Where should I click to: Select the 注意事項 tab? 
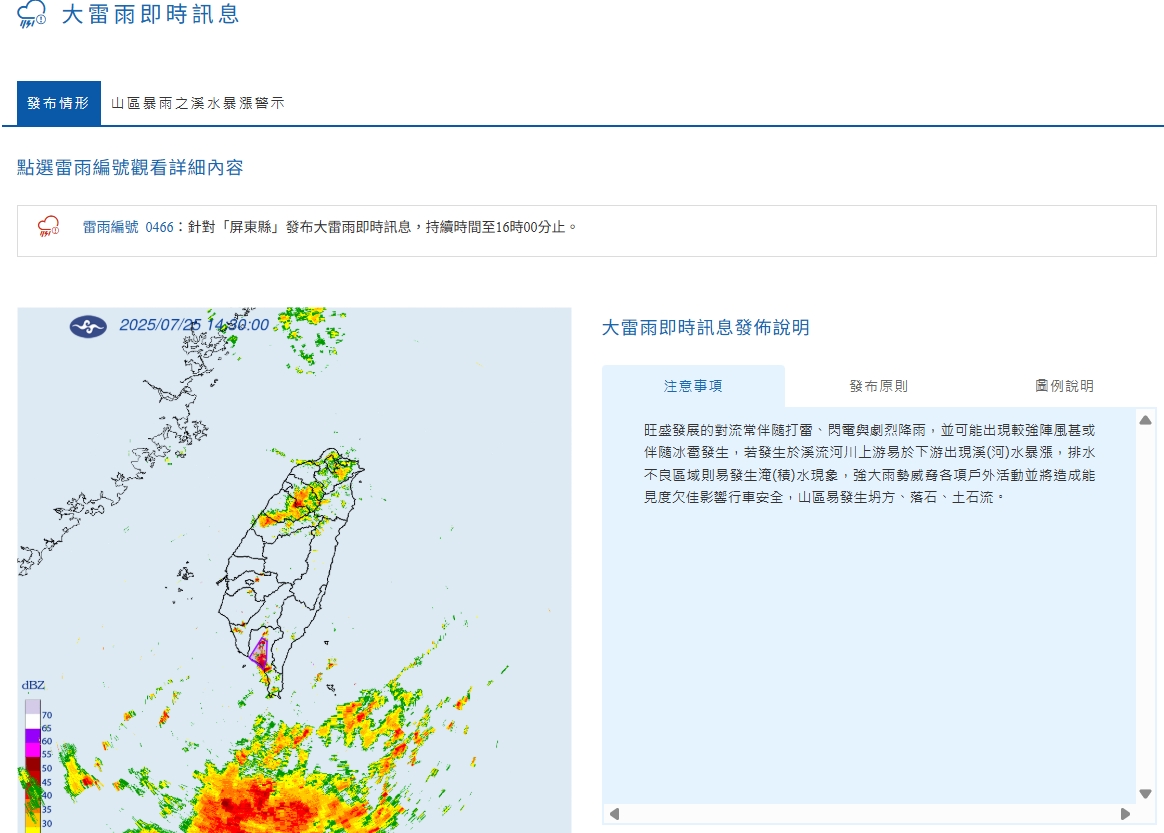pyautogui.click(x=693, y=386)
